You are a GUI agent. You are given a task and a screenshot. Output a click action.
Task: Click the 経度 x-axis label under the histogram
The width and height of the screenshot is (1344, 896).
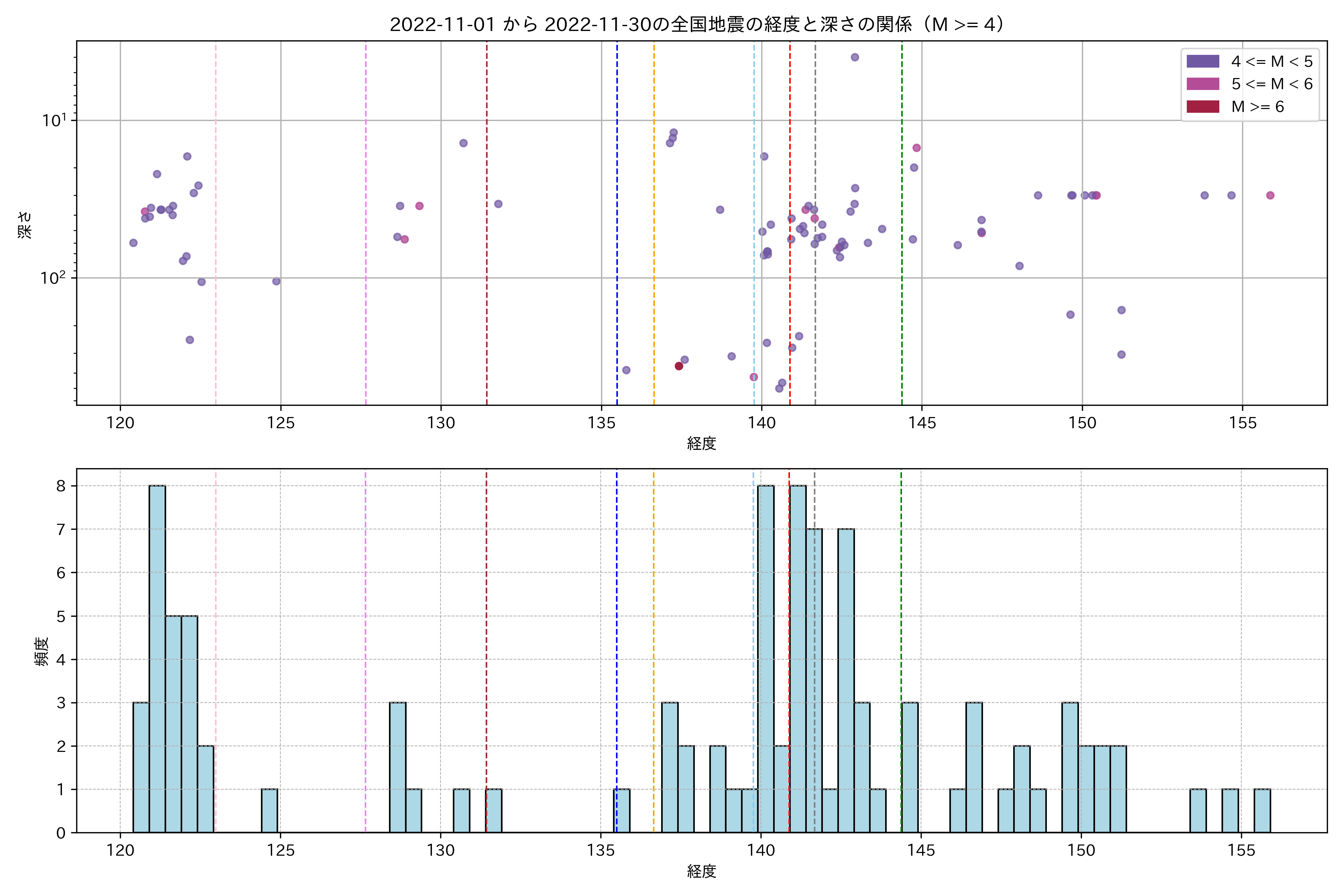click(701, 871)
